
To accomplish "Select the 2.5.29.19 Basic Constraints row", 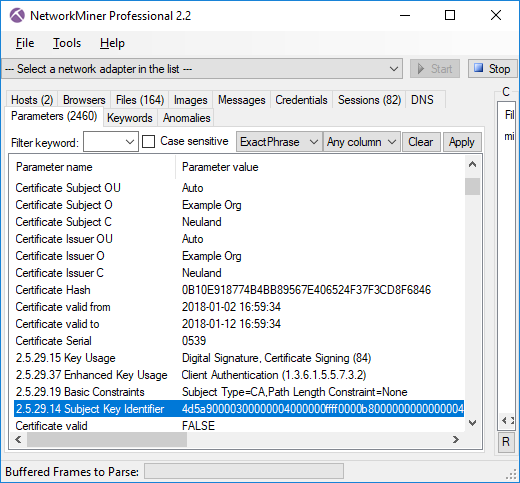I will pos(239,392).
